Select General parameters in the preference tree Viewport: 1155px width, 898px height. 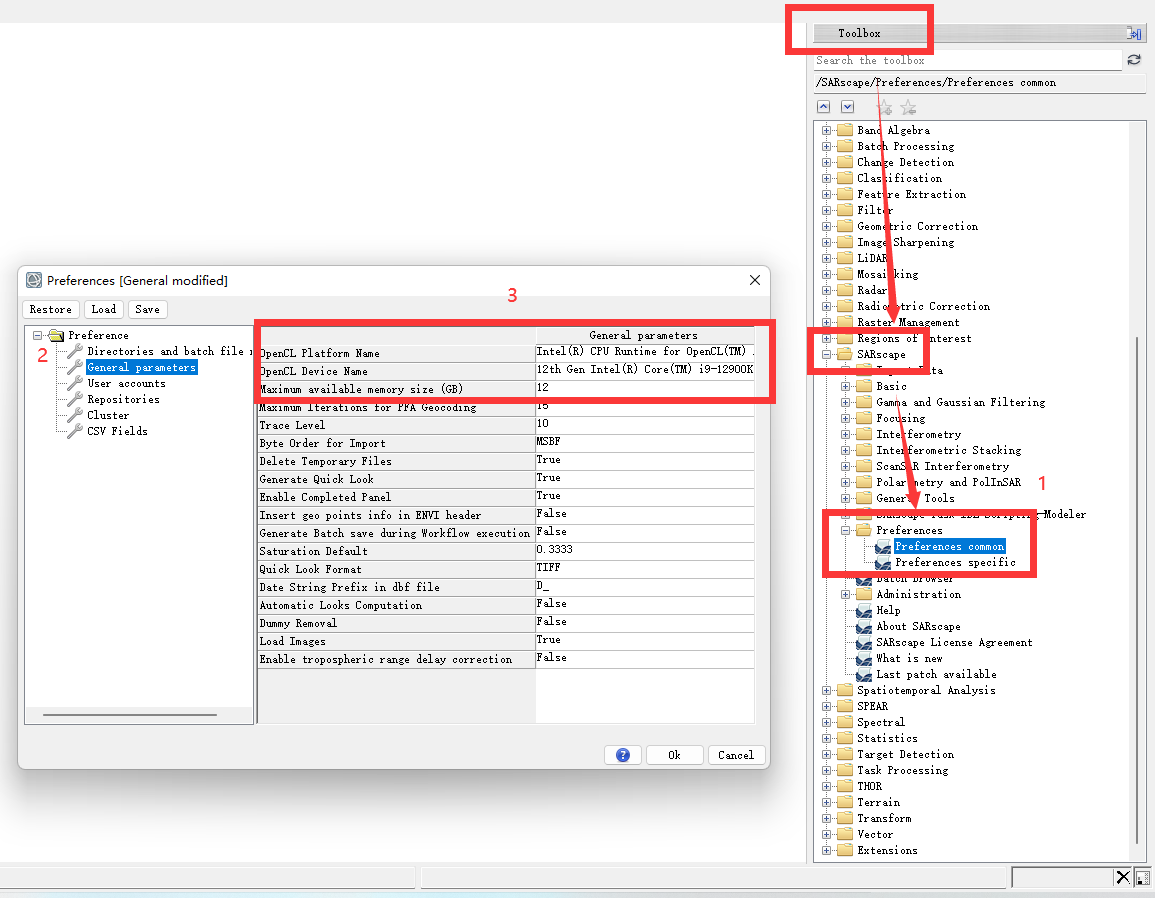pyautogui.click(x=141, y=367)
